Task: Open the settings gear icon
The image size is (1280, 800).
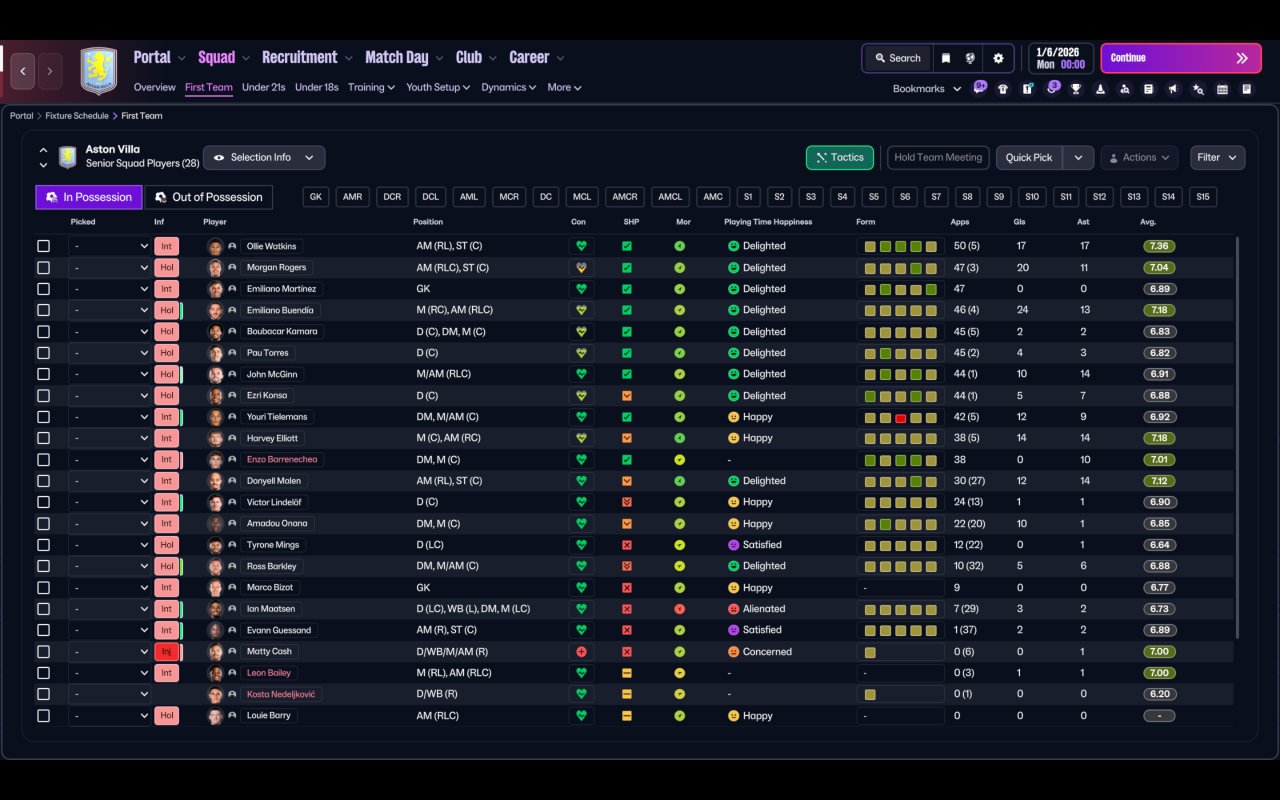Action: click(x=998, y=58)
